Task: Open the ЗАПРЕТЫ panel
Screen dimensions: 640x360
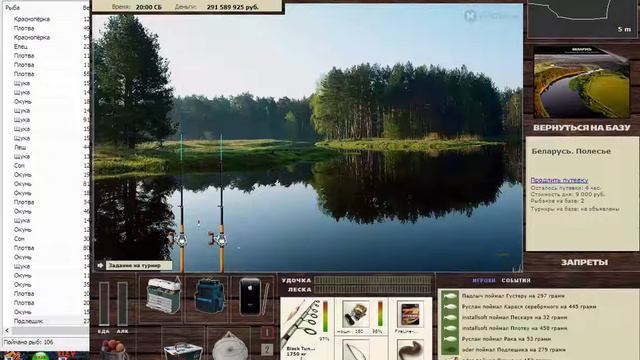Action: click(584, 262)
